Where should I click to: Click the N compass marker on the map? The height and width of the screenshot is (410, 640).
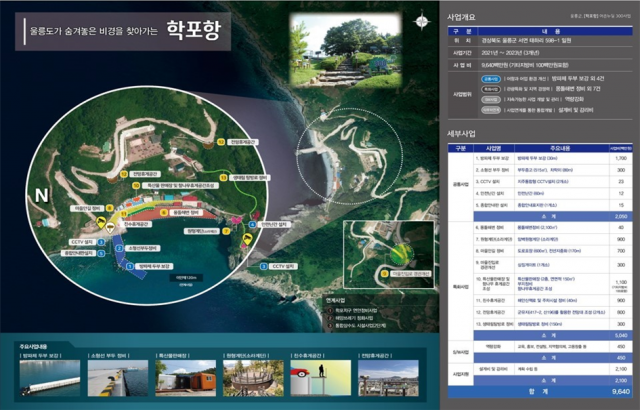click(41, 193)
